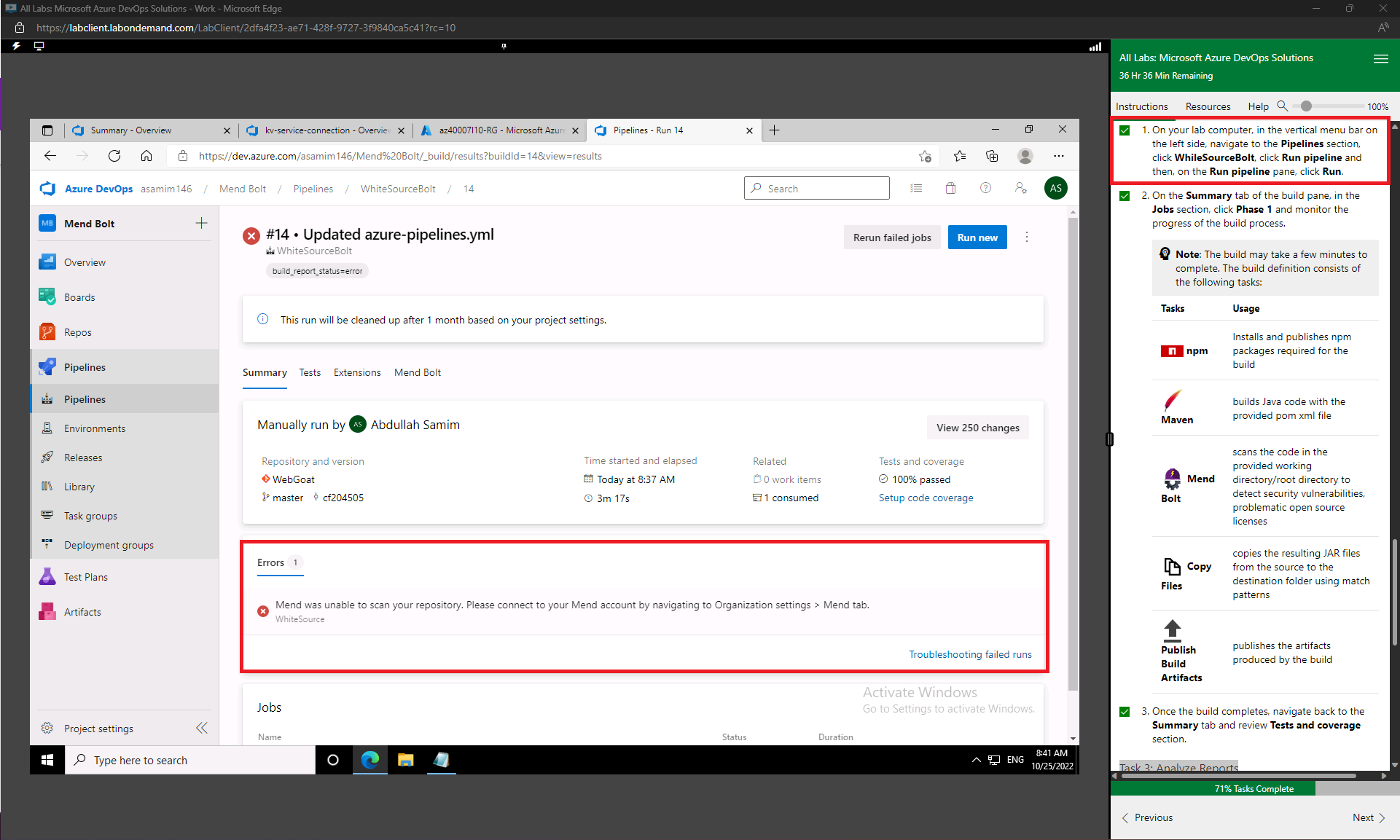Image resolution: width=1400 pixels, height=840 pixels.
Task: Navigate to Test Plans in sidebar
Action: tap(85, 576)
